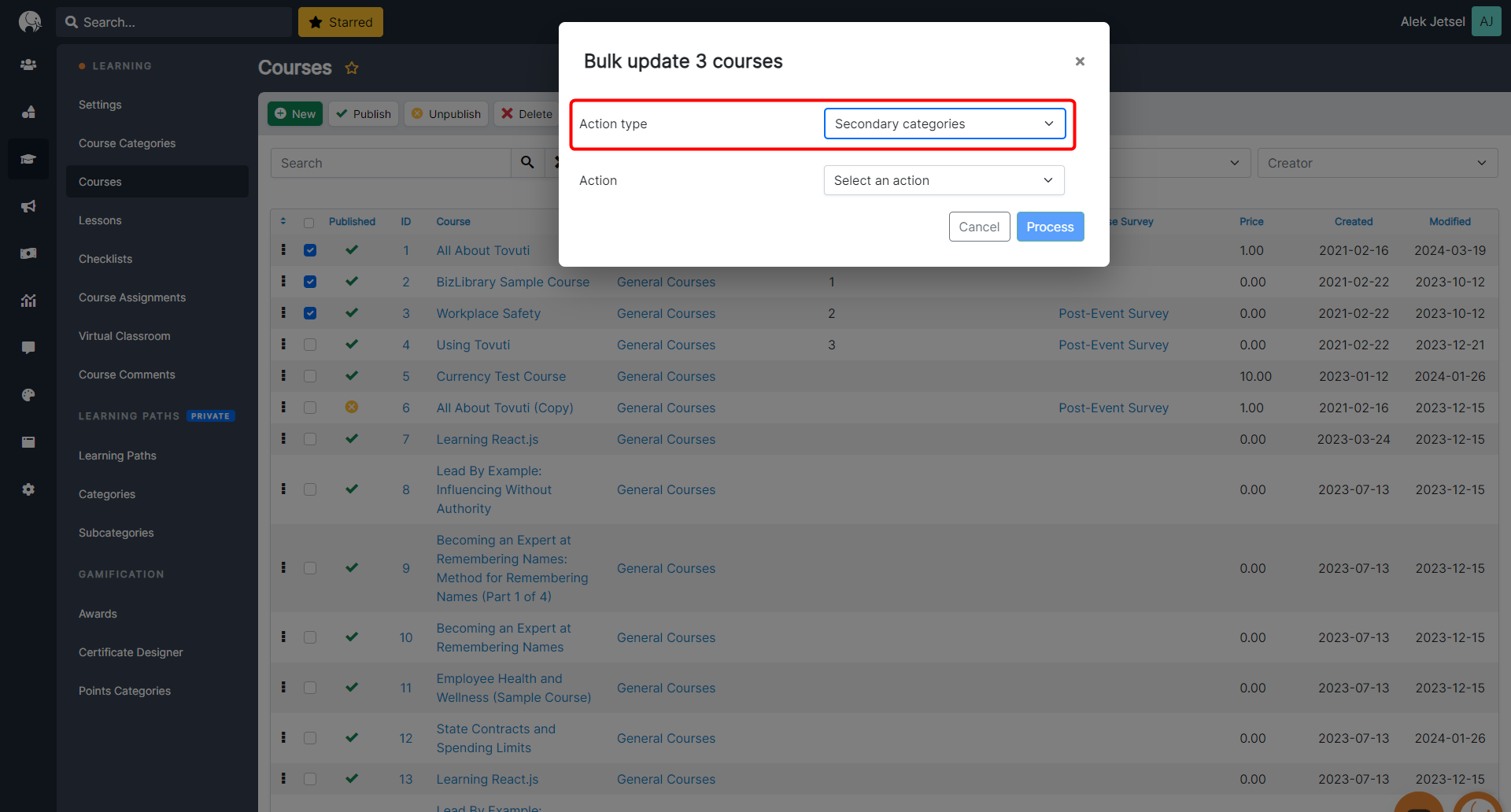The image size is (1511, 812).
Task: Click the Tovuti logo icon
Action: (x=29, y=21)
